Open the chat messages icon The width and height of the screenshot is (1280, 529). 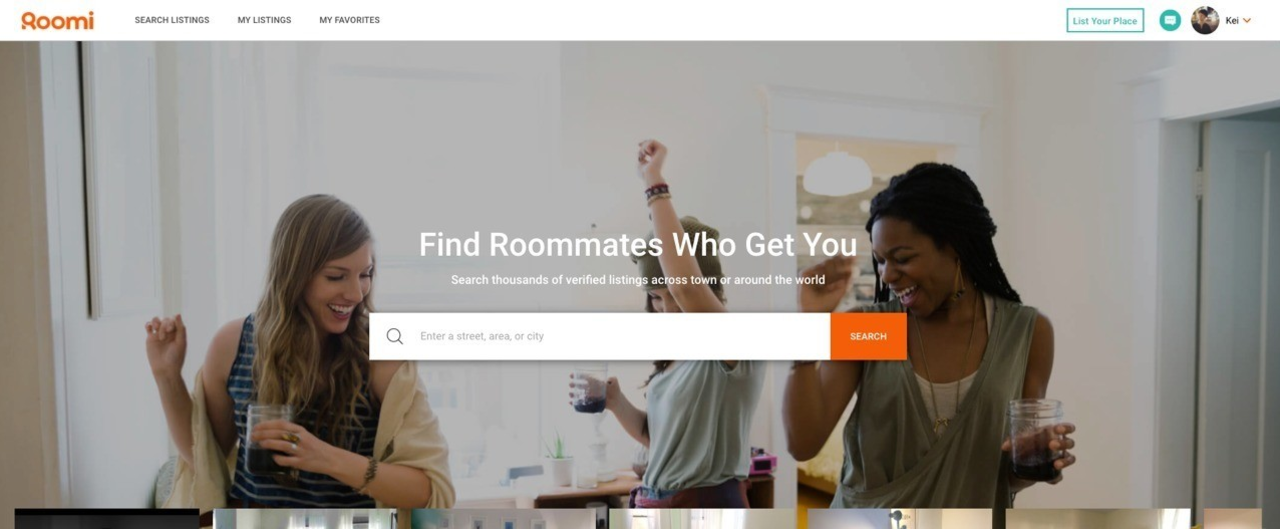(1169, 20)
